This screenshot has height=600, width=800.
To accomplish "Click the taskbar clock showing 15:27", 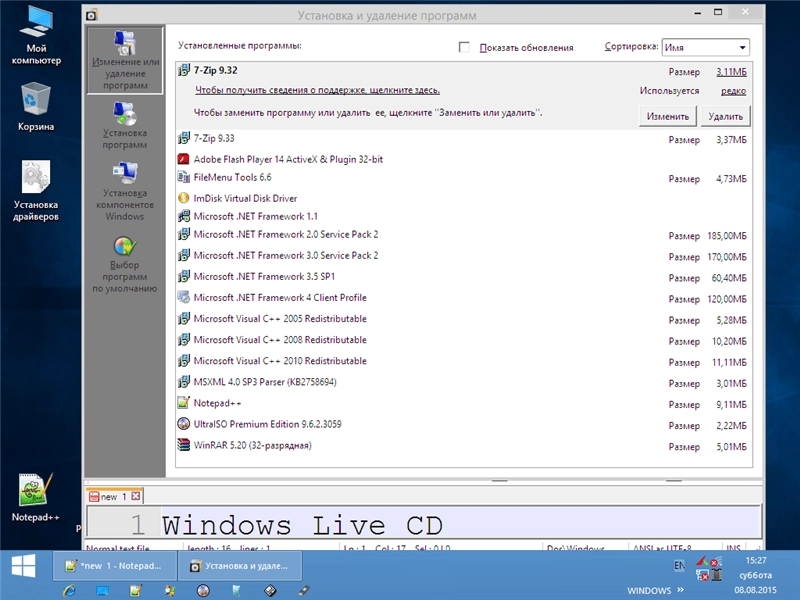I will 756,560.
